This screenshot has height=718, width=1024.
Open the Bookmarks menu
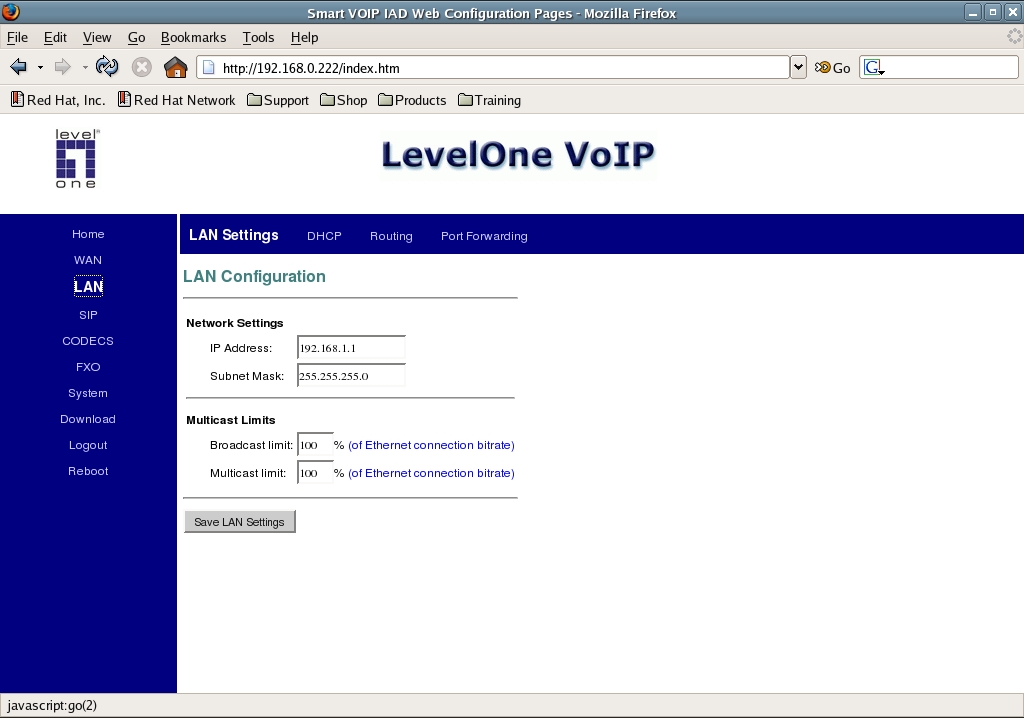[x=193, y=37]
